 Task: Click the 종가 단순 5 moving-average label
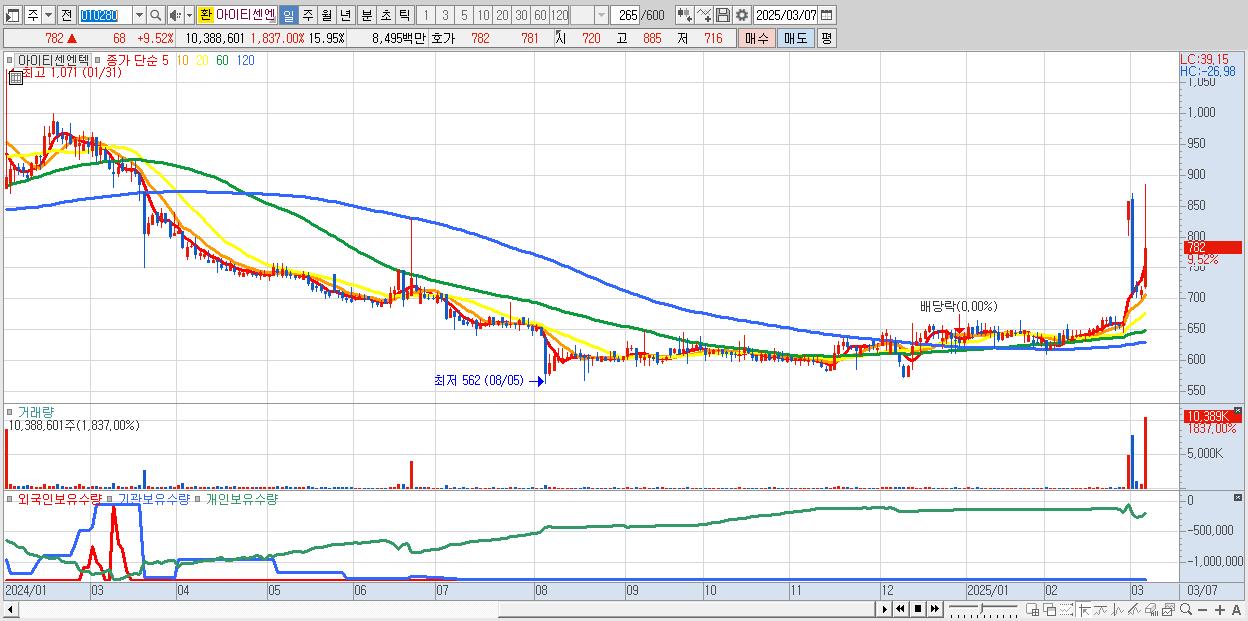tap(137, 60)
